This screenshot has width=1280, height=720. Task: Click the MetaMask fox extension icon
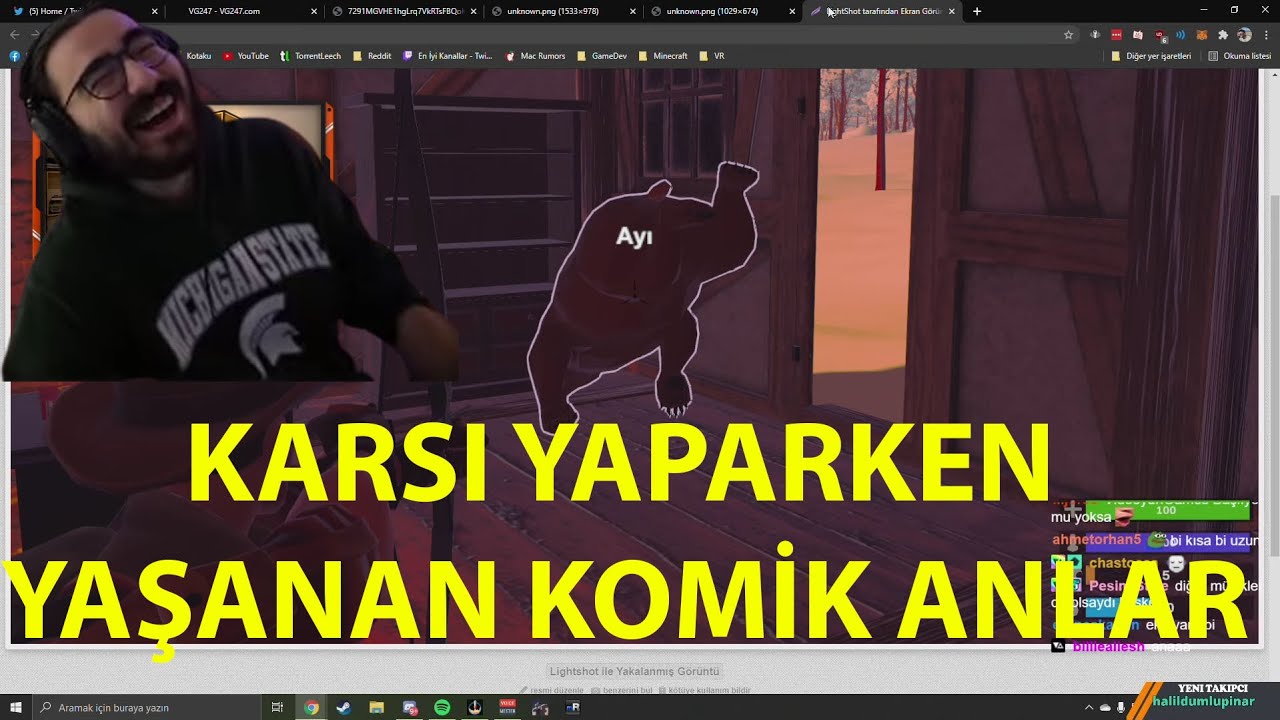[1201, 34]
